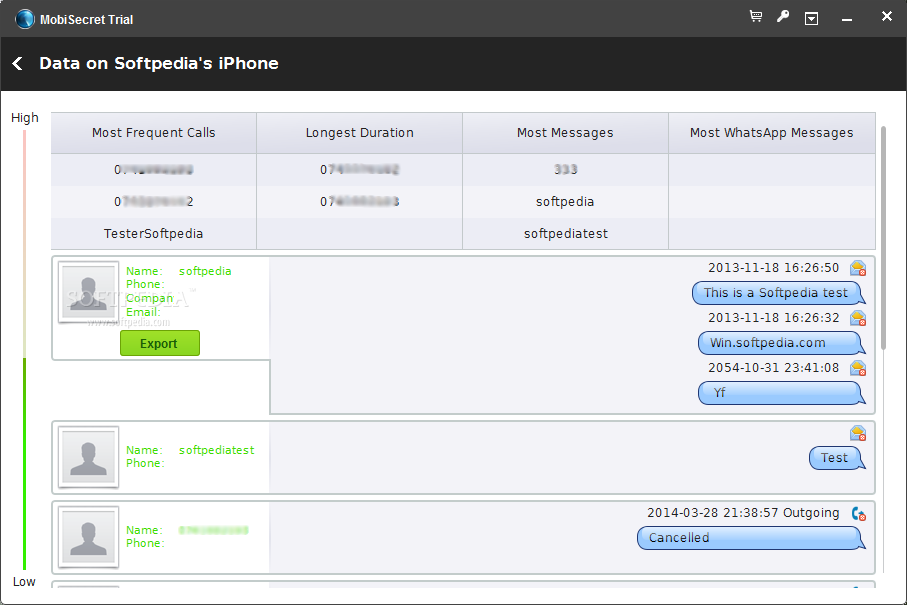Screen dimensions: 907x605
Task: Minimize the MobiSecret window
Action: (847, 20)
